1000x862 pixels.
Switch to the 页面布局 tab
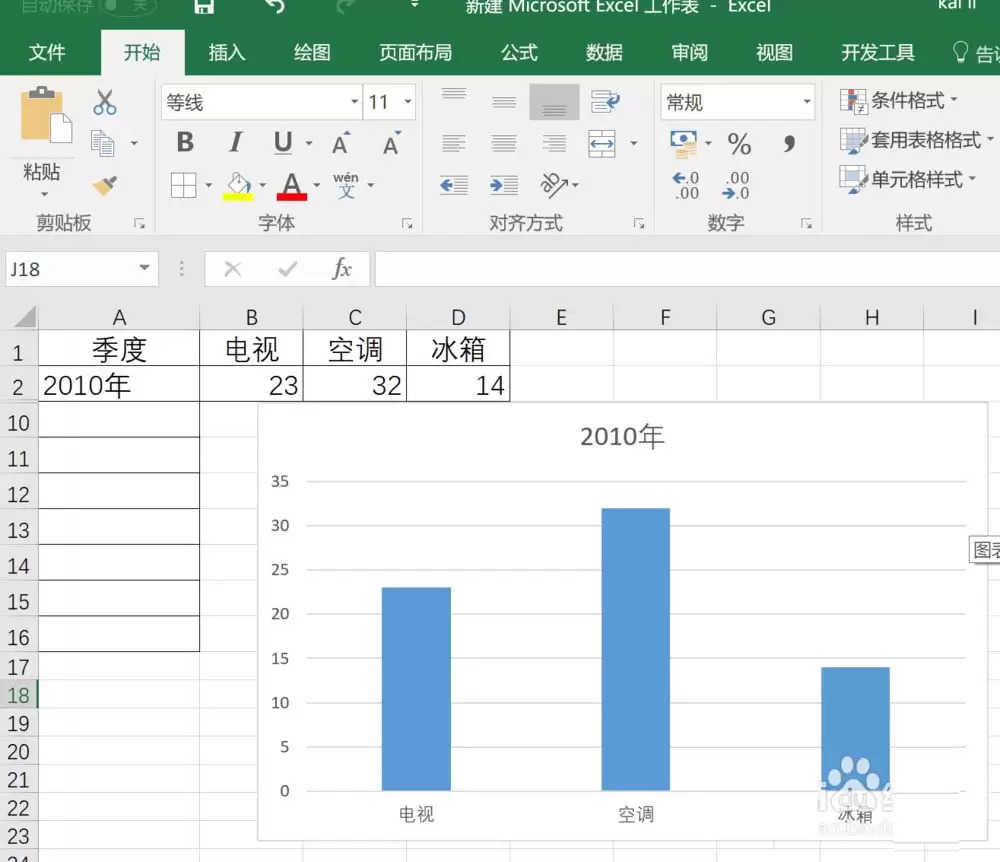[x=415, y=52]
